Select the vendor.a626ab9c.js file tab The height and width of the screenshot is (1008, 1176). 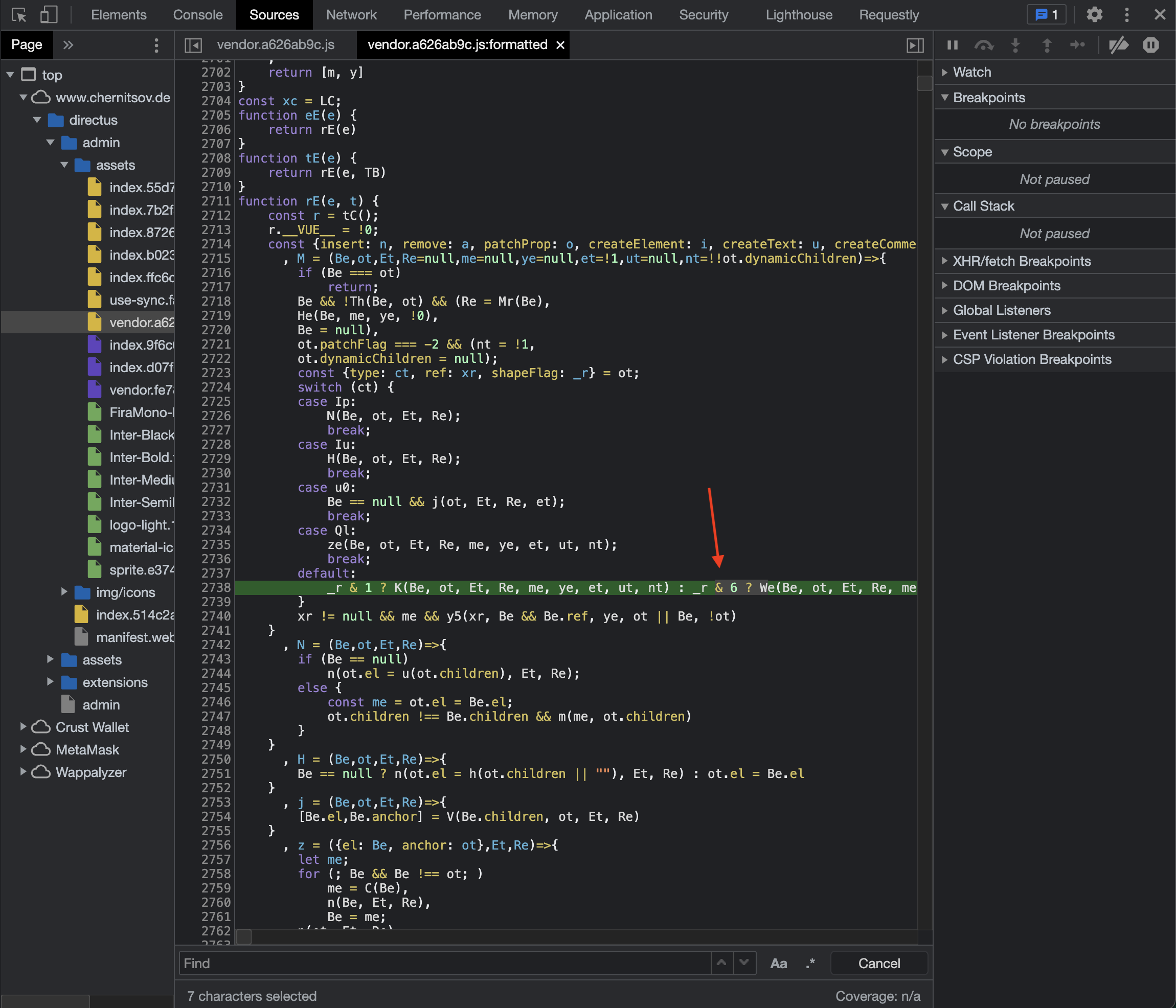(276, 45)
